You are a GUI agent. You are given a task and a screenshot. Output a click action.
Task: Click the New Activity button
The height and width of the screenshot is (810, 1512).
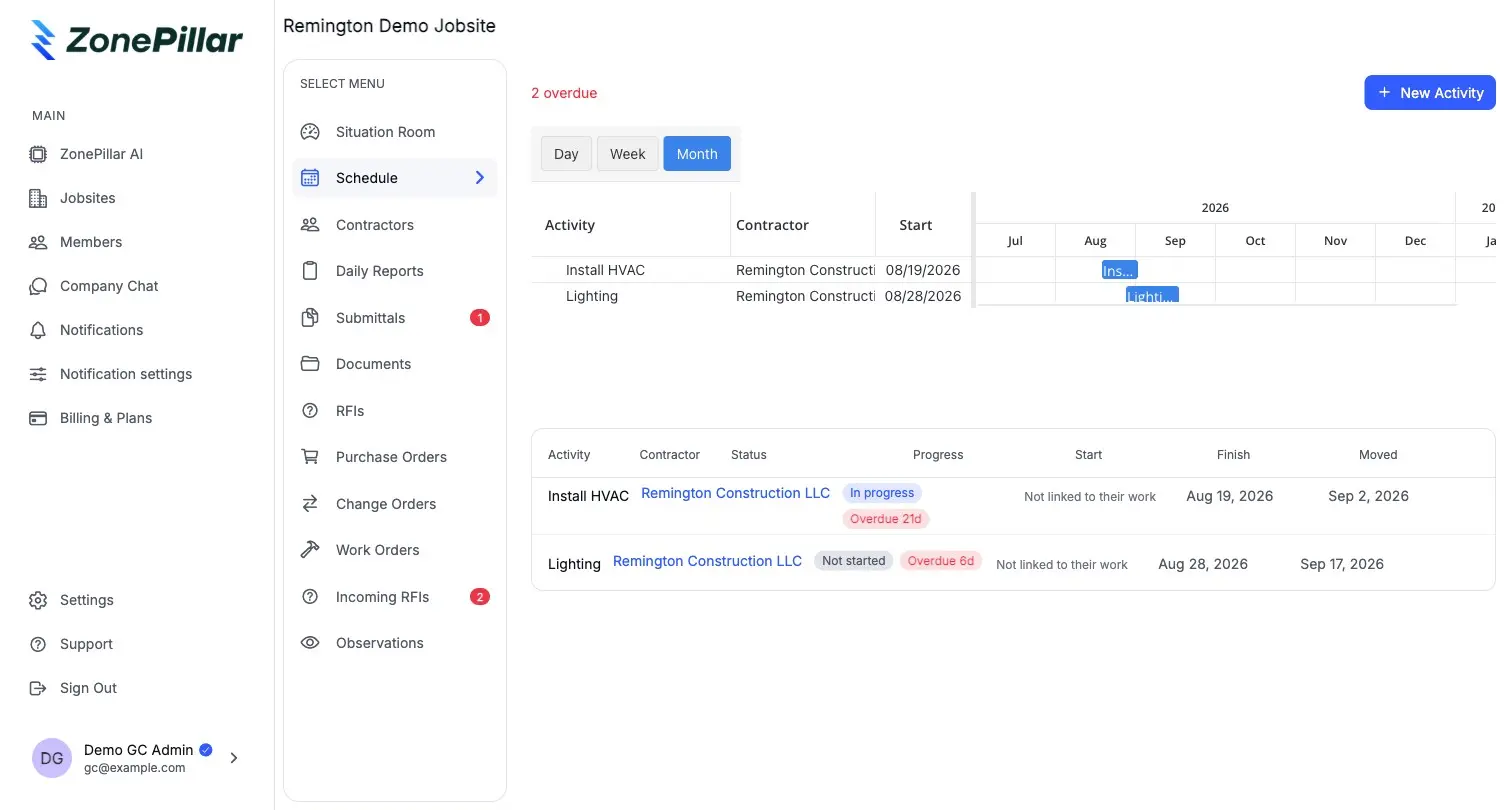1430,93
